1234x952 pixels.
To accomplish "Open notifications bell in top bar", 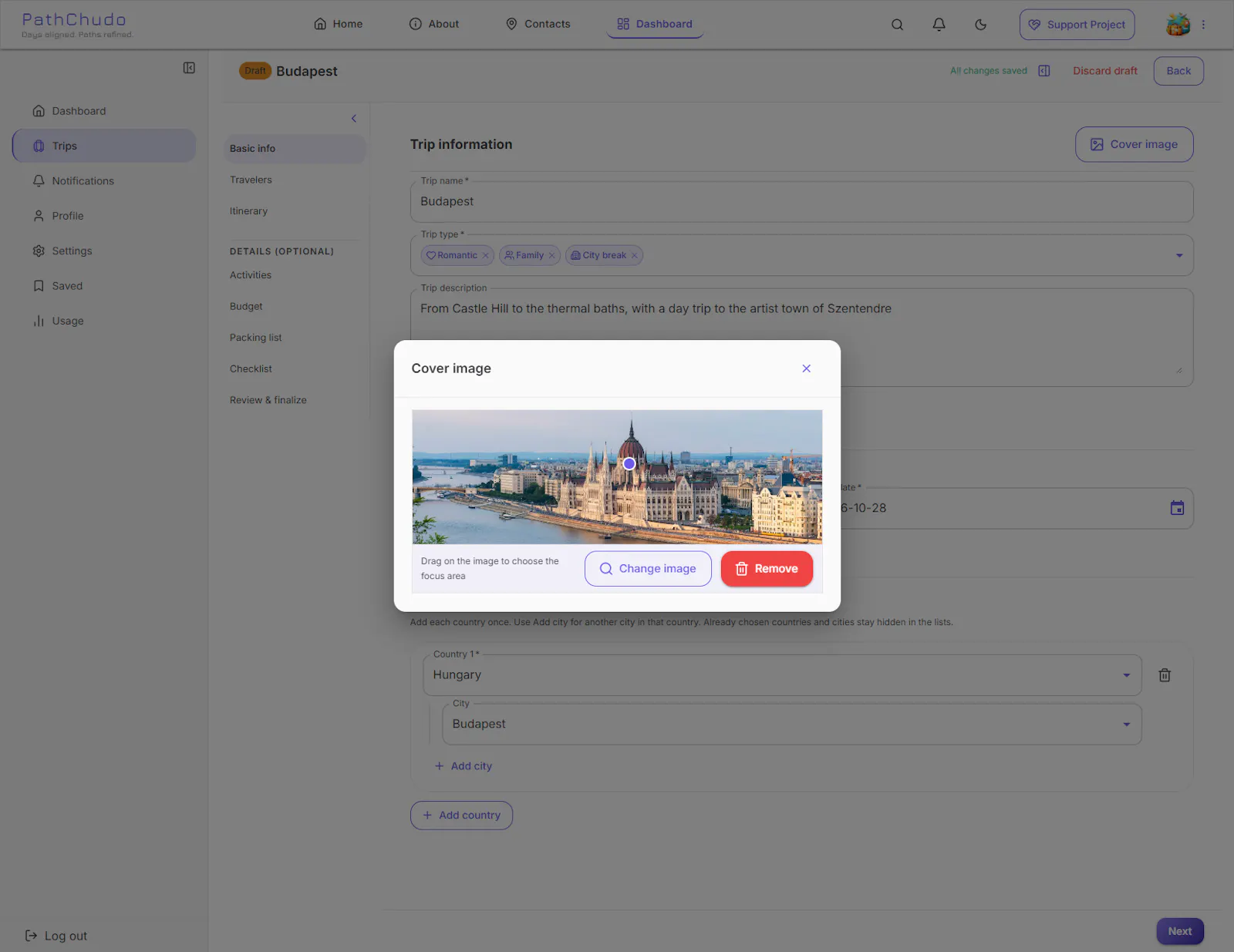I will point(939,25).
